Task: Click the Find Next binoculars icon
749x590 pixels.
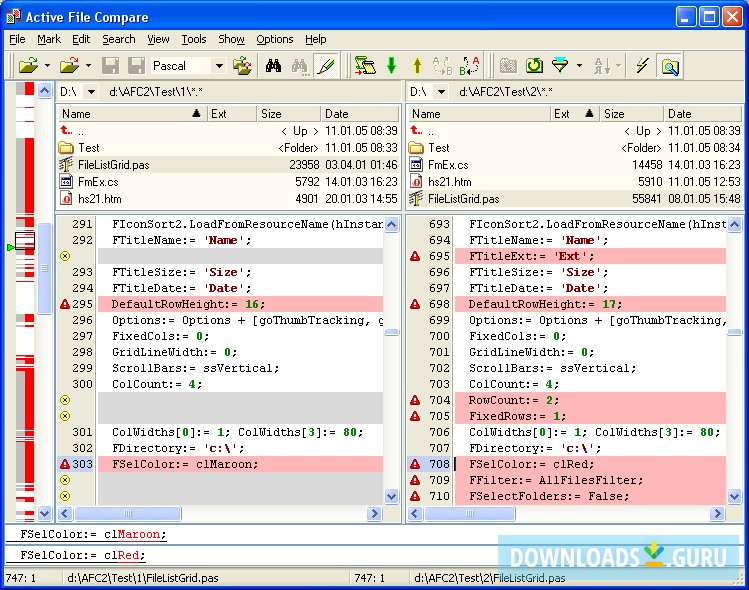Action: [300, 66]
